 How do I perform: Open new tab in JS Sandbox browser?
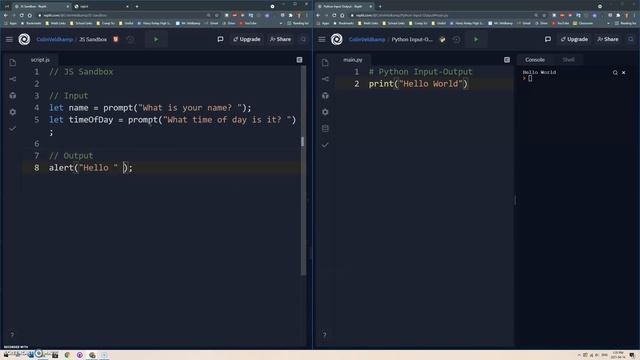[x=137, y=6]
